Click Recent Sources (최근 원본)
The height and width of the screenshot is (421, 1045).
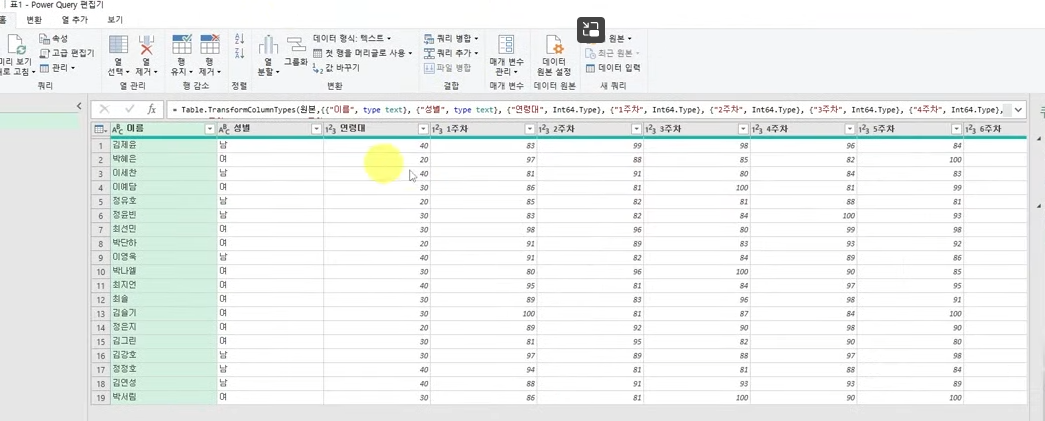point(612,53)
